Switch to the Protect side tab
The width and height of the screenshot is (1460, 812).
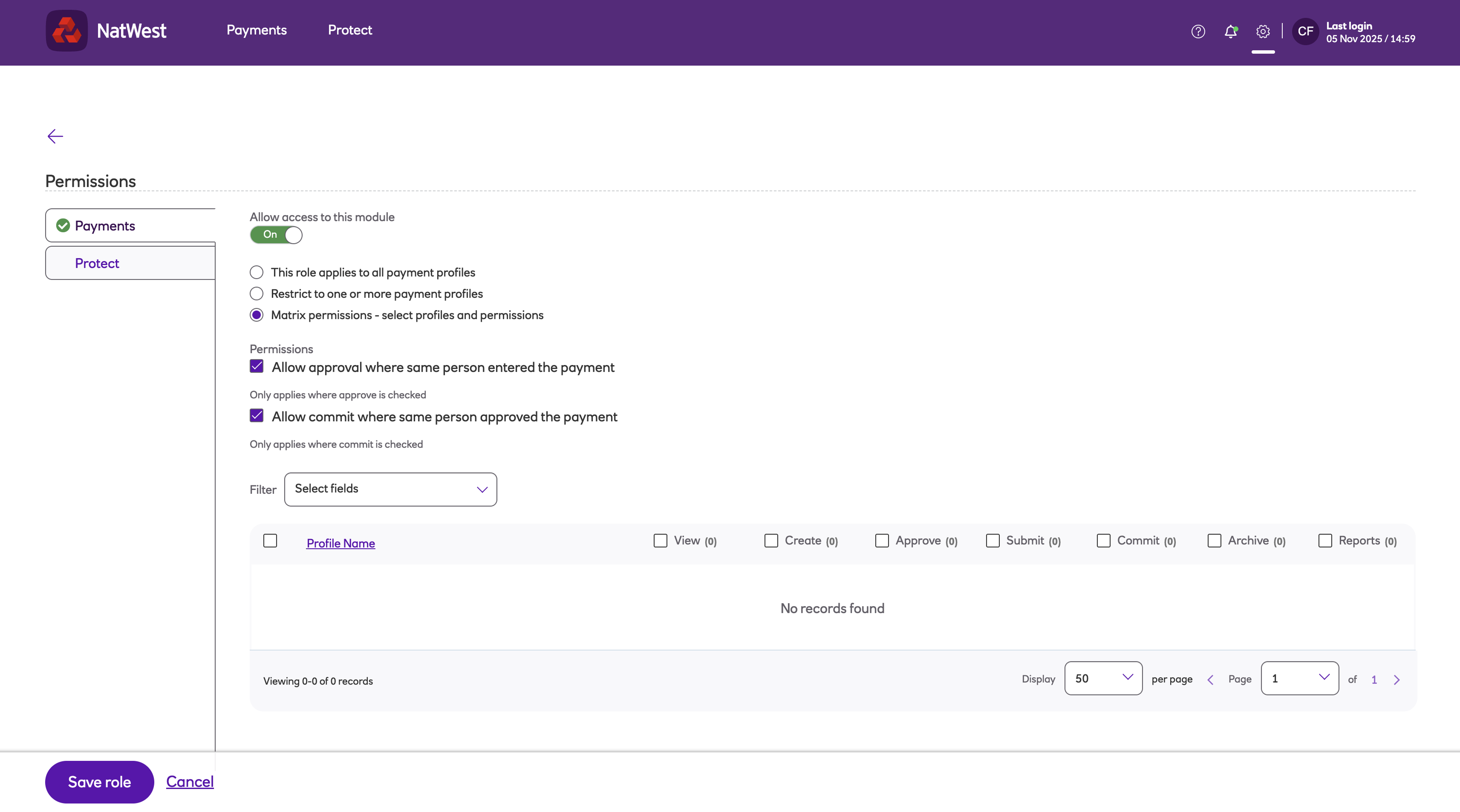pos(97,263)
